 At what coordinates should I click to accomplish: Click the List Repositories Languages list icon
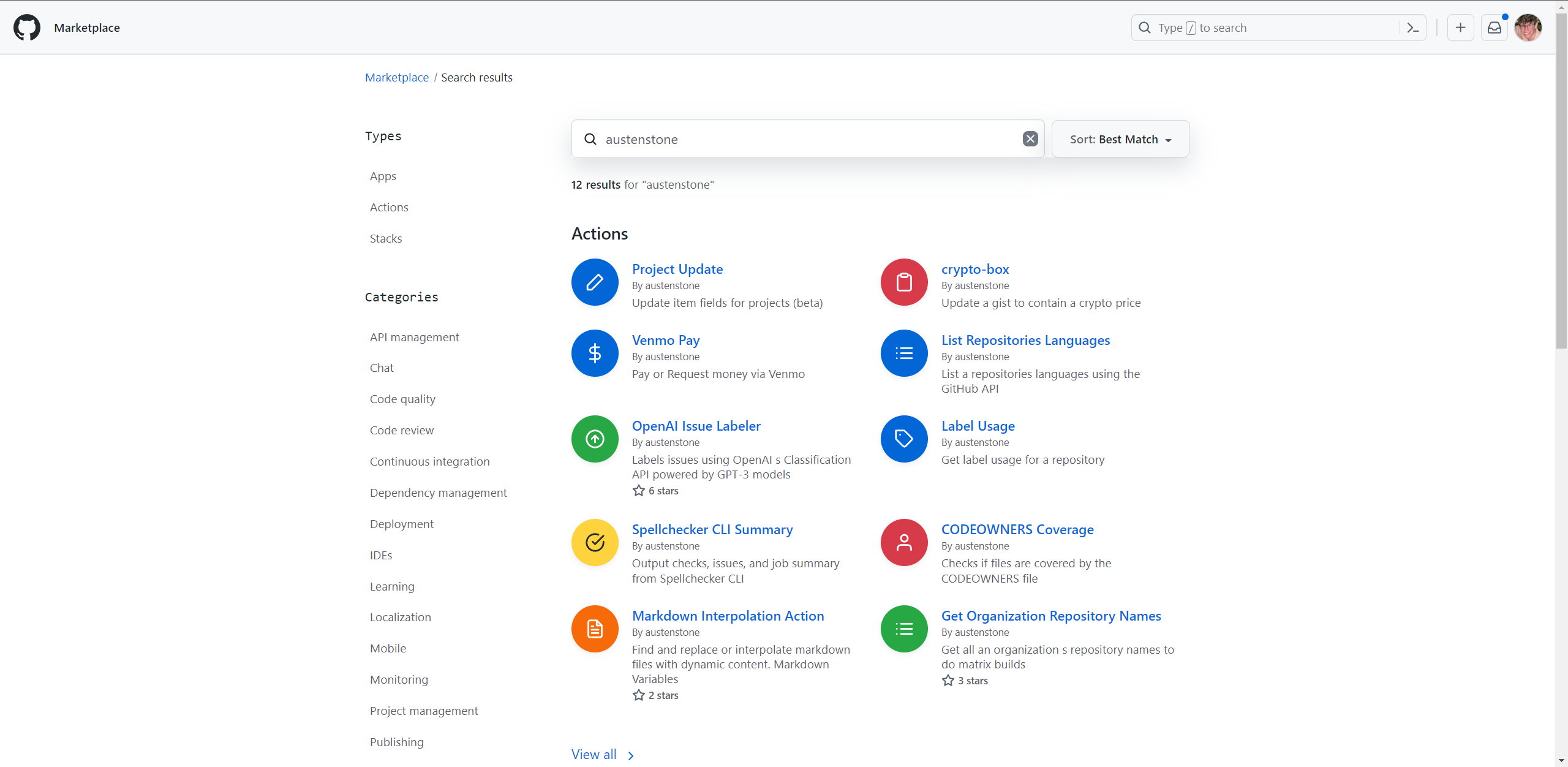[x=904, y=353]
